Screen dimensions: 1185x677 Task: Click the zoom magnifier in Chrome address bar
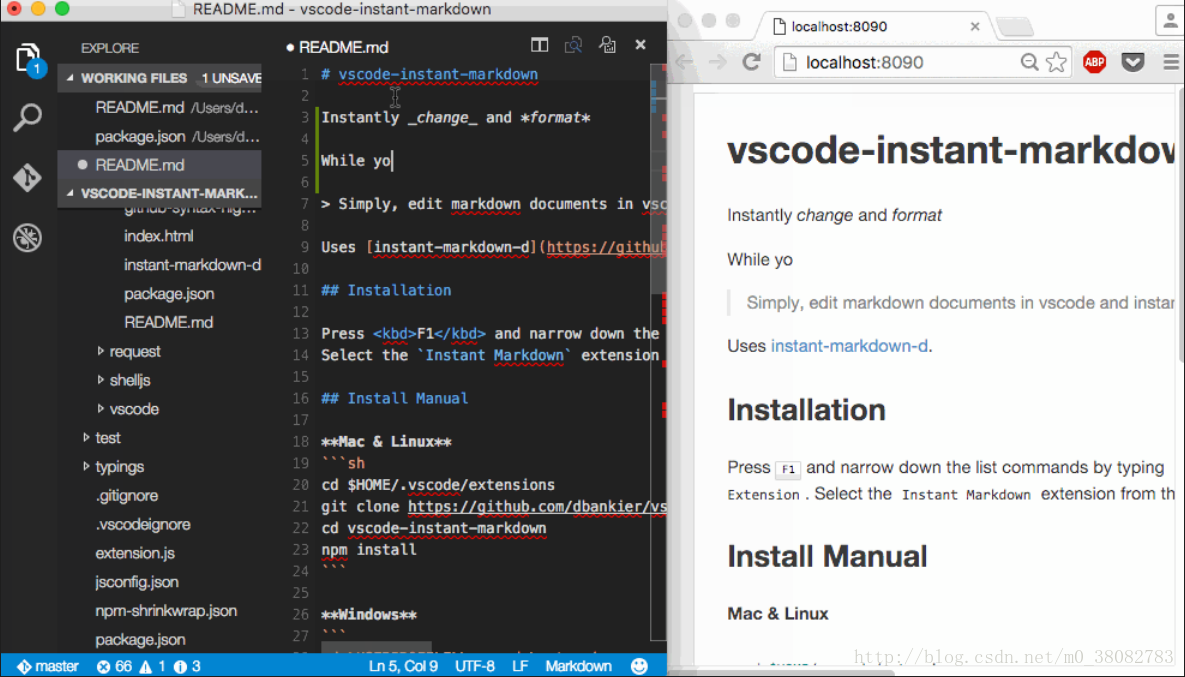[x=1029, y=62]
